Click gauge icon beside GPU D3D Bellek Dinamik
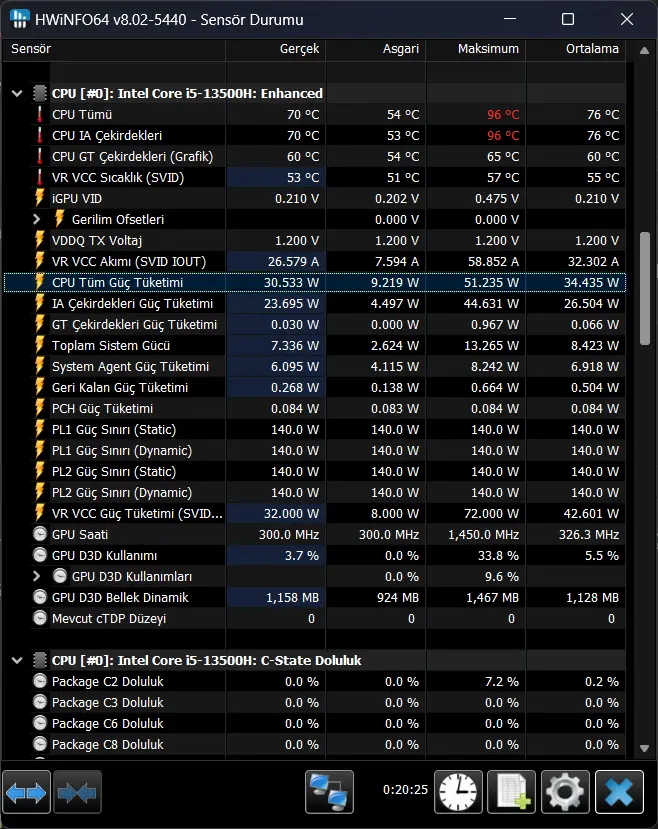 tap(40, 597)
